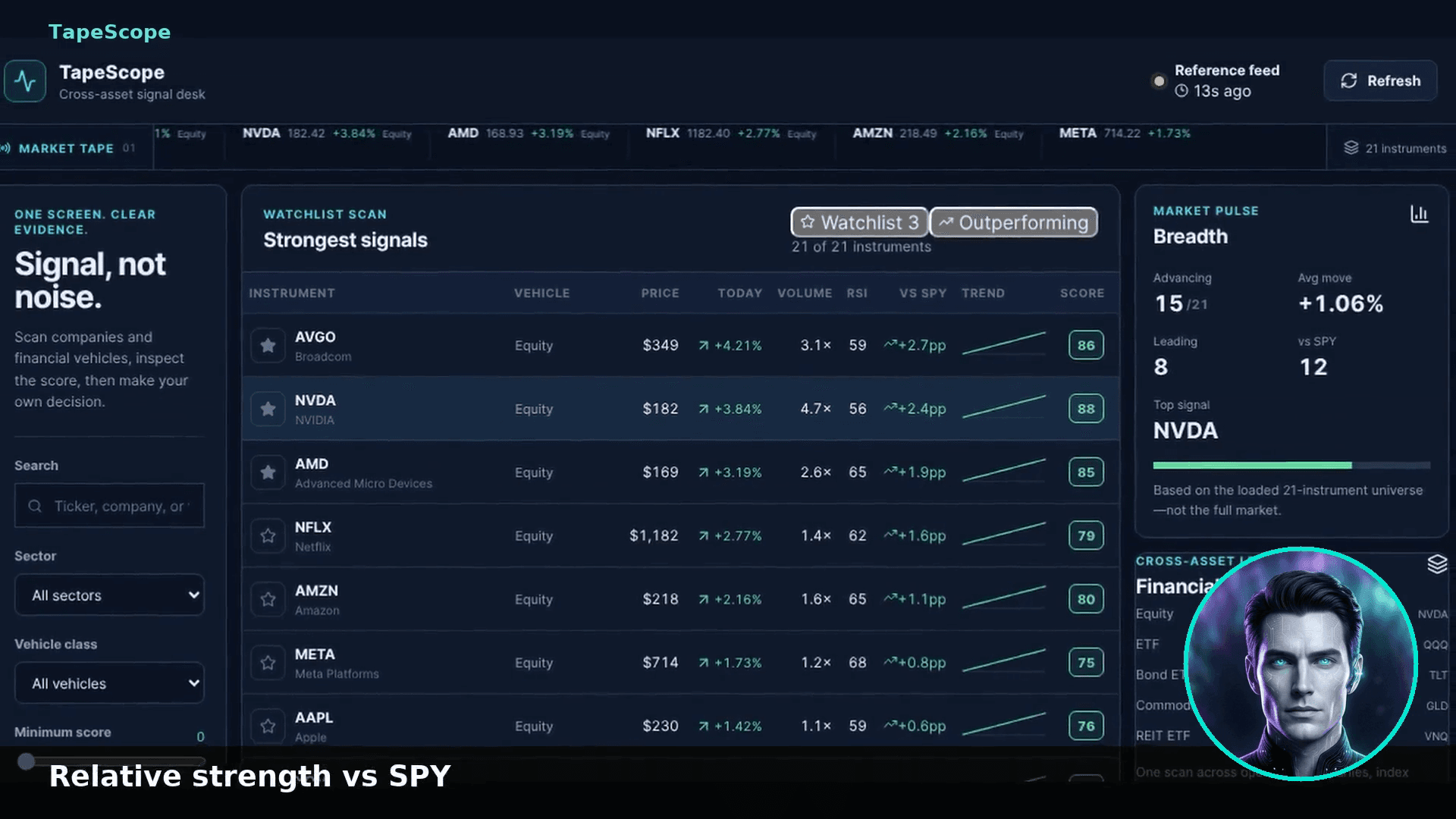The image size is (1456, 819).
Task: Refresh the reference feed data
Action: [x=1380, y=81]
